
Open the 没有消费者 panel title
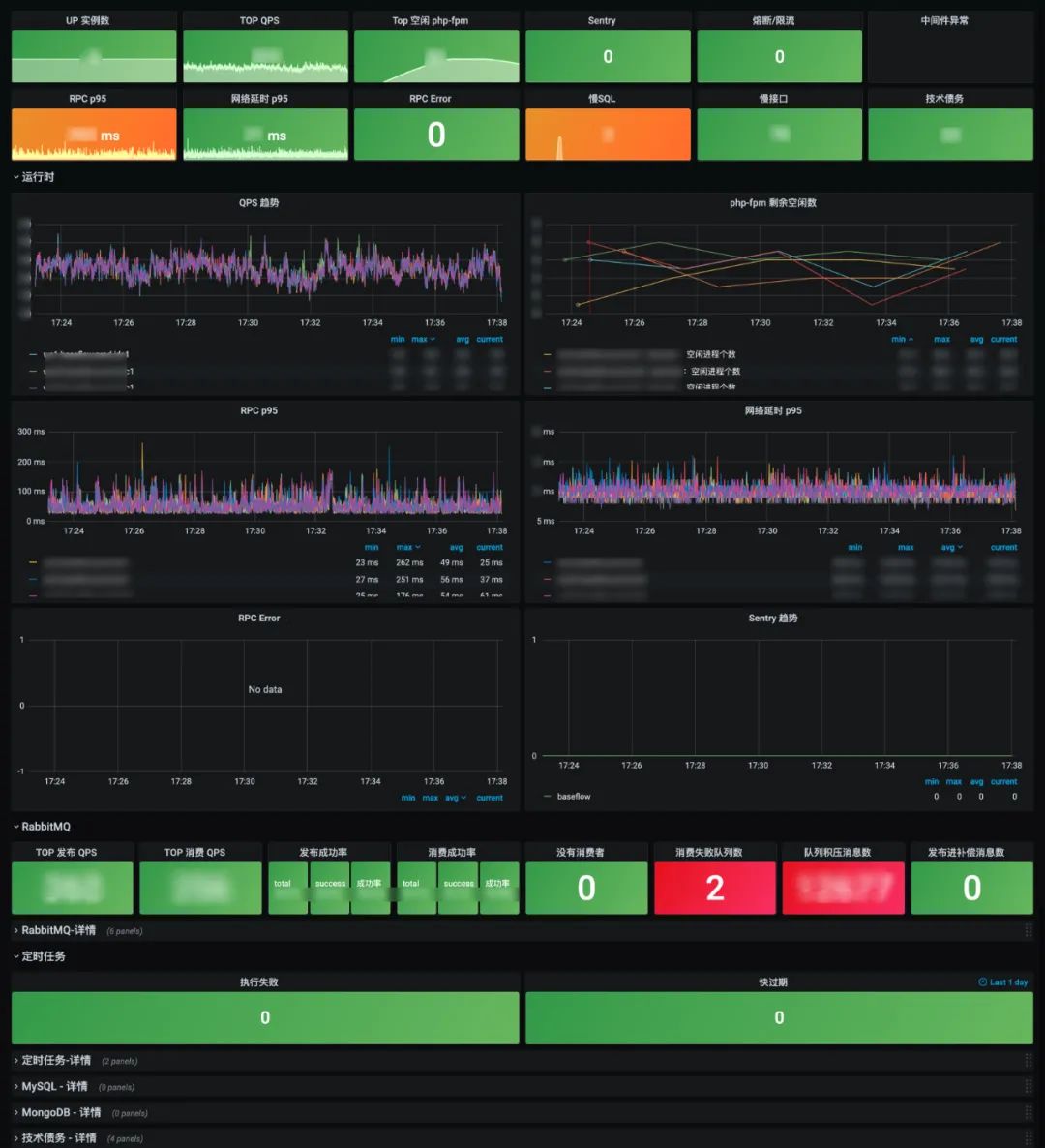pyautogui.click(x=581, y=852)
